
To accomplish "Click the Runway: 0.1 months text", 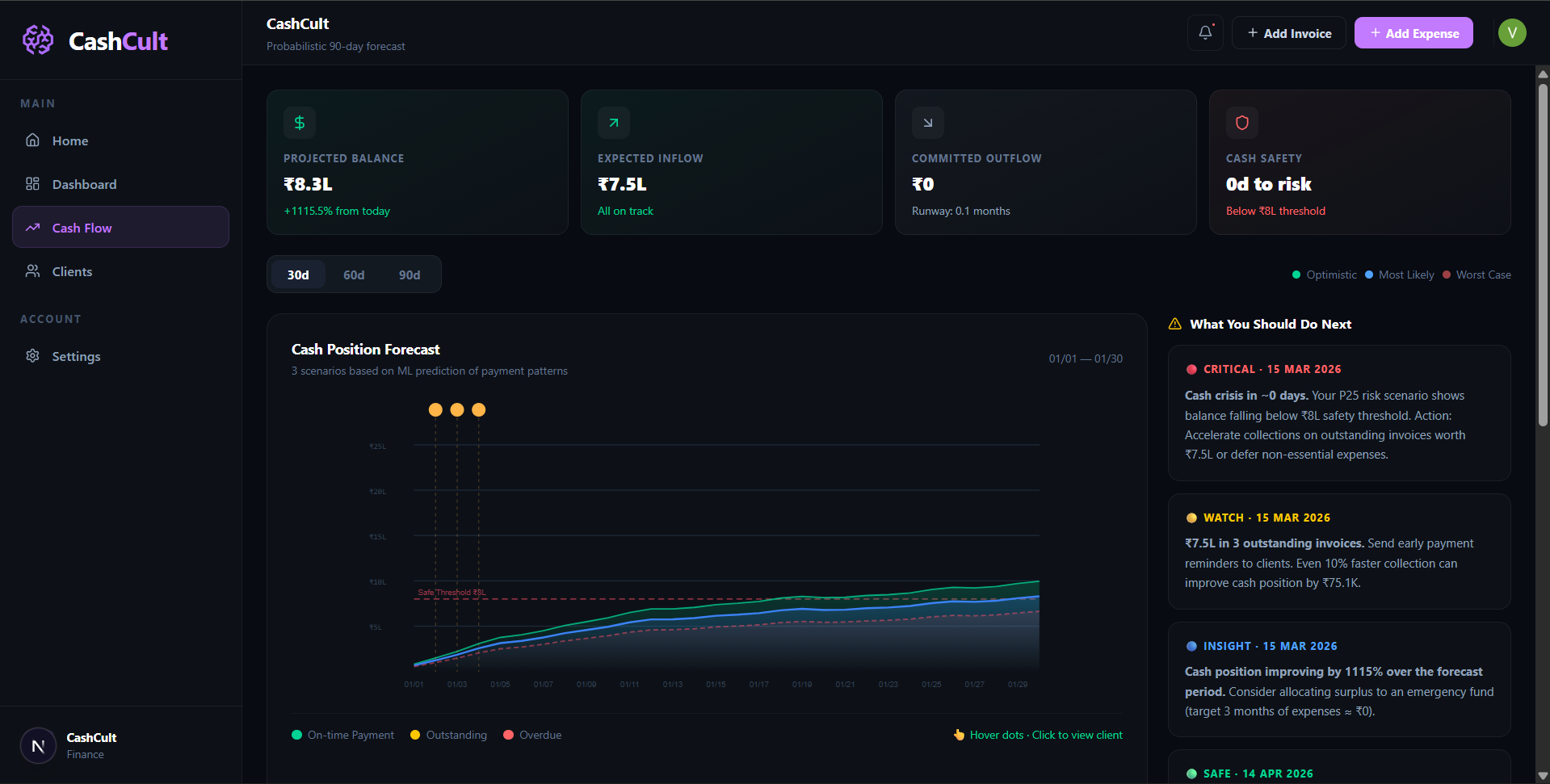I will click(961, 211).
